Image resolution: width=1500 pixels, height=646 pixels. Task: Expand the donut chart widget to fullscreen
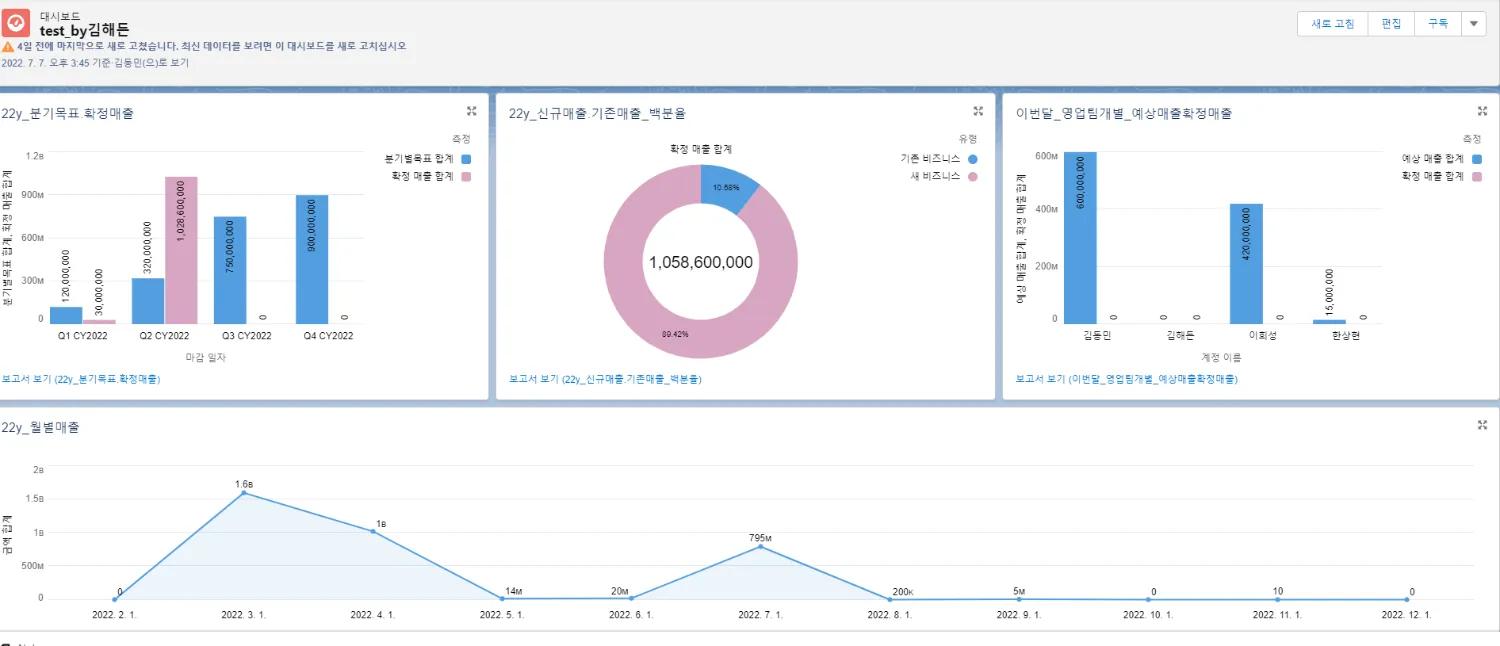tap(977, 111)
